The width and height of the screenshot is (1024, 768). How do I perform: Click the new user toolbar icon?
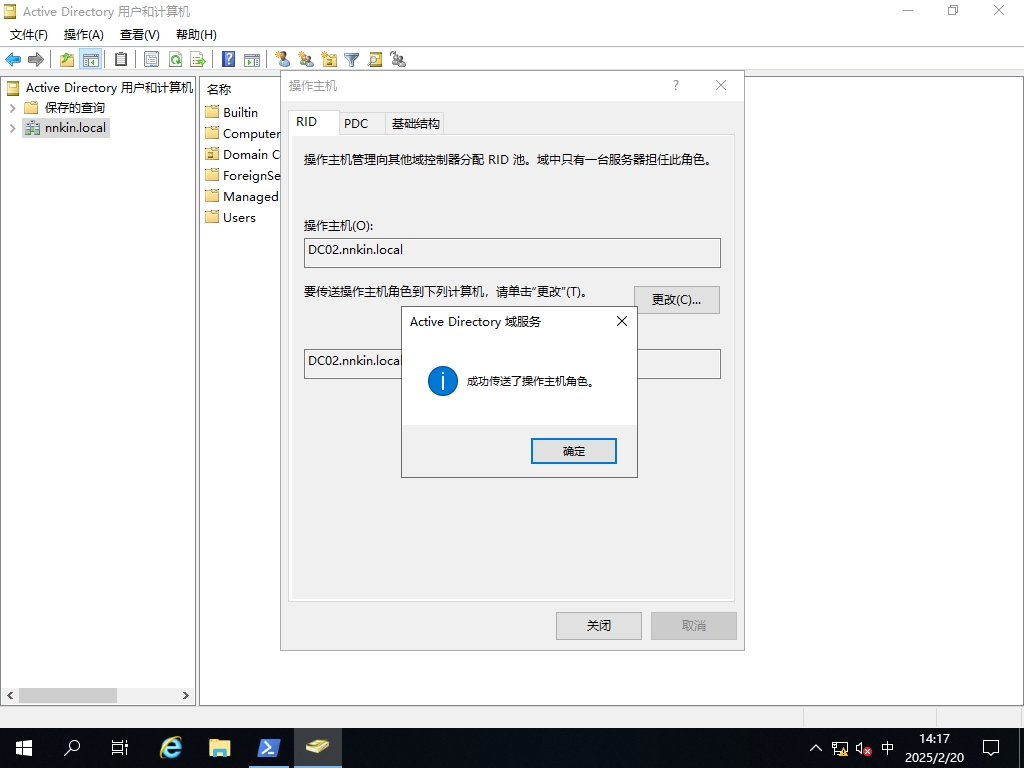(x=283, y=59)
